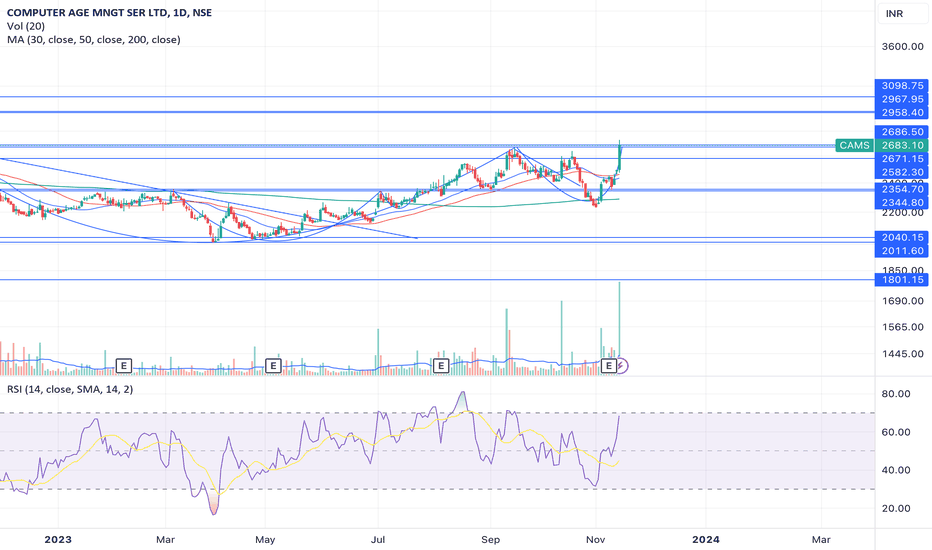932x550 pixels.
Task: Click the green CAMS price tag
Action: [x=854, y=145]
